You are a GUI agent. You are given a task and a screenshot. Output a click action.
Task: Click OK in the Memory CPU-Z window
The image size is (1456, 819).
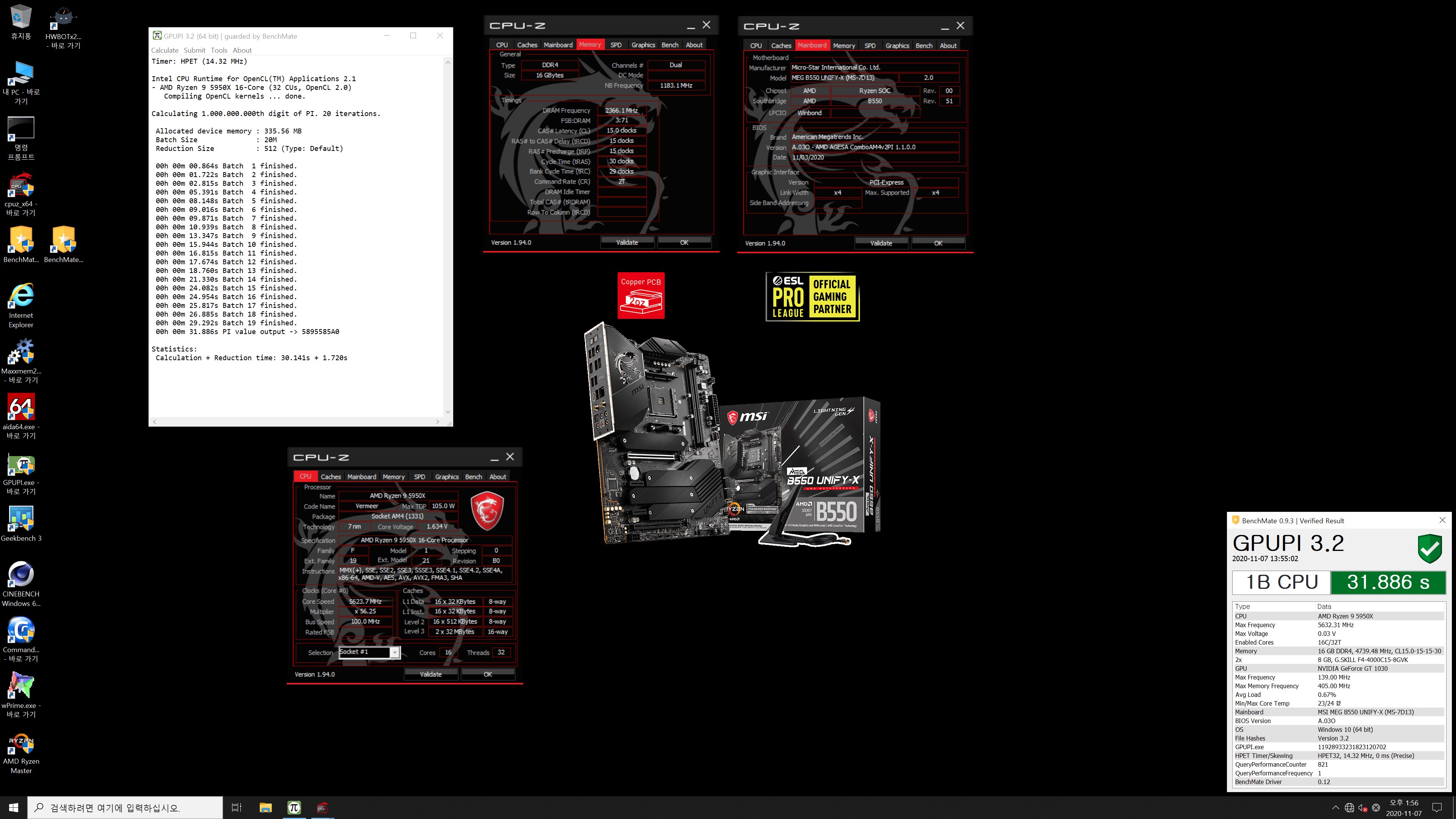(684, 242)
